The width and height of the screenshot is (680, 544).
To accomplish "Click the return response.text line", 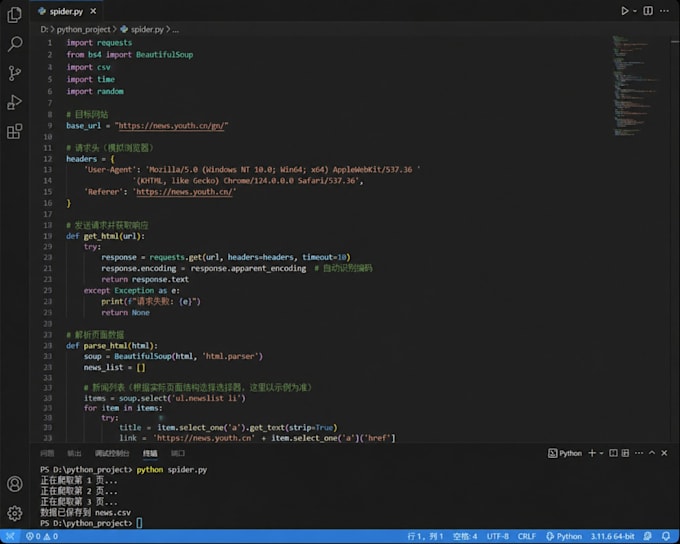I will pos(145,279).
